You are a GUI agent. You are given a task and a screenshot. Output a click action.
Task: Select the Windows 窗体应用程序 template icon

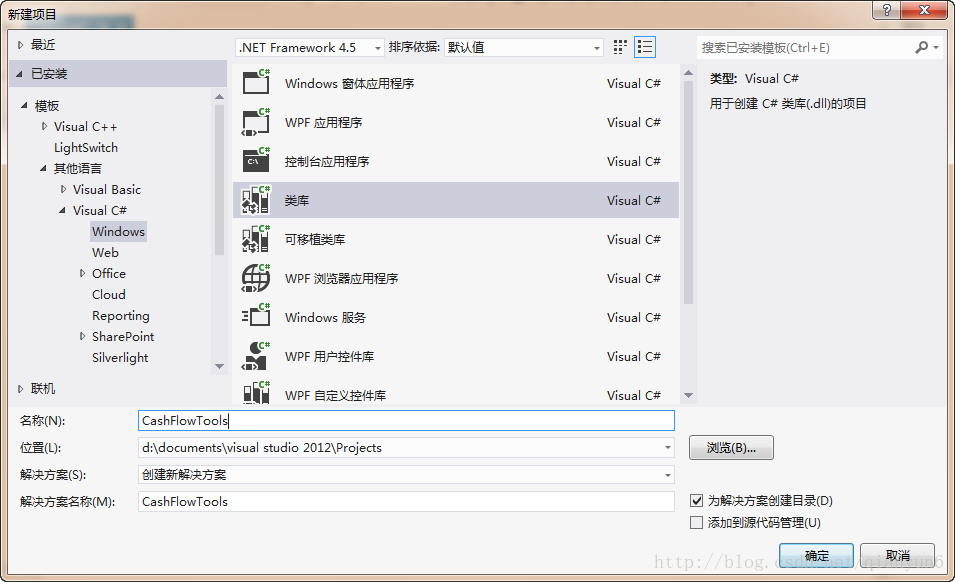click(256, 82)
